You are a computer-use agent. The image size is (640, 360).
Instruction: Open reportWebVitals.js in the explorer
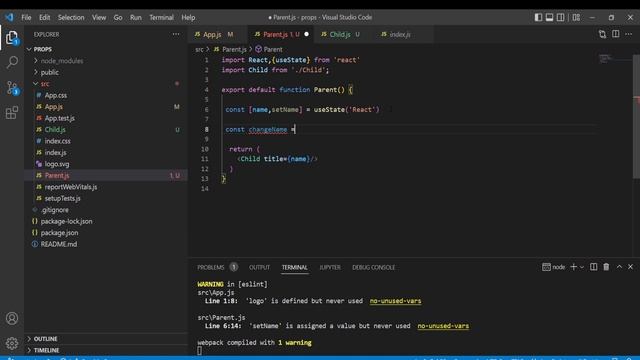click(105, 187)
